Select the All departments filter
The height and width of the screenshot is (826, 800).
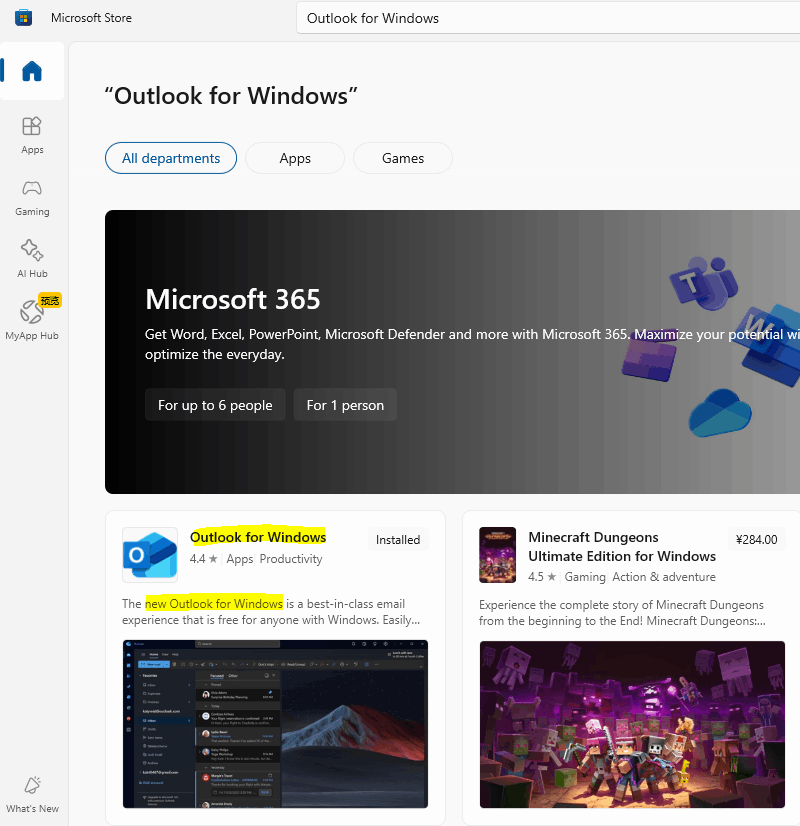pyautogui.click(x=171, y=158)
